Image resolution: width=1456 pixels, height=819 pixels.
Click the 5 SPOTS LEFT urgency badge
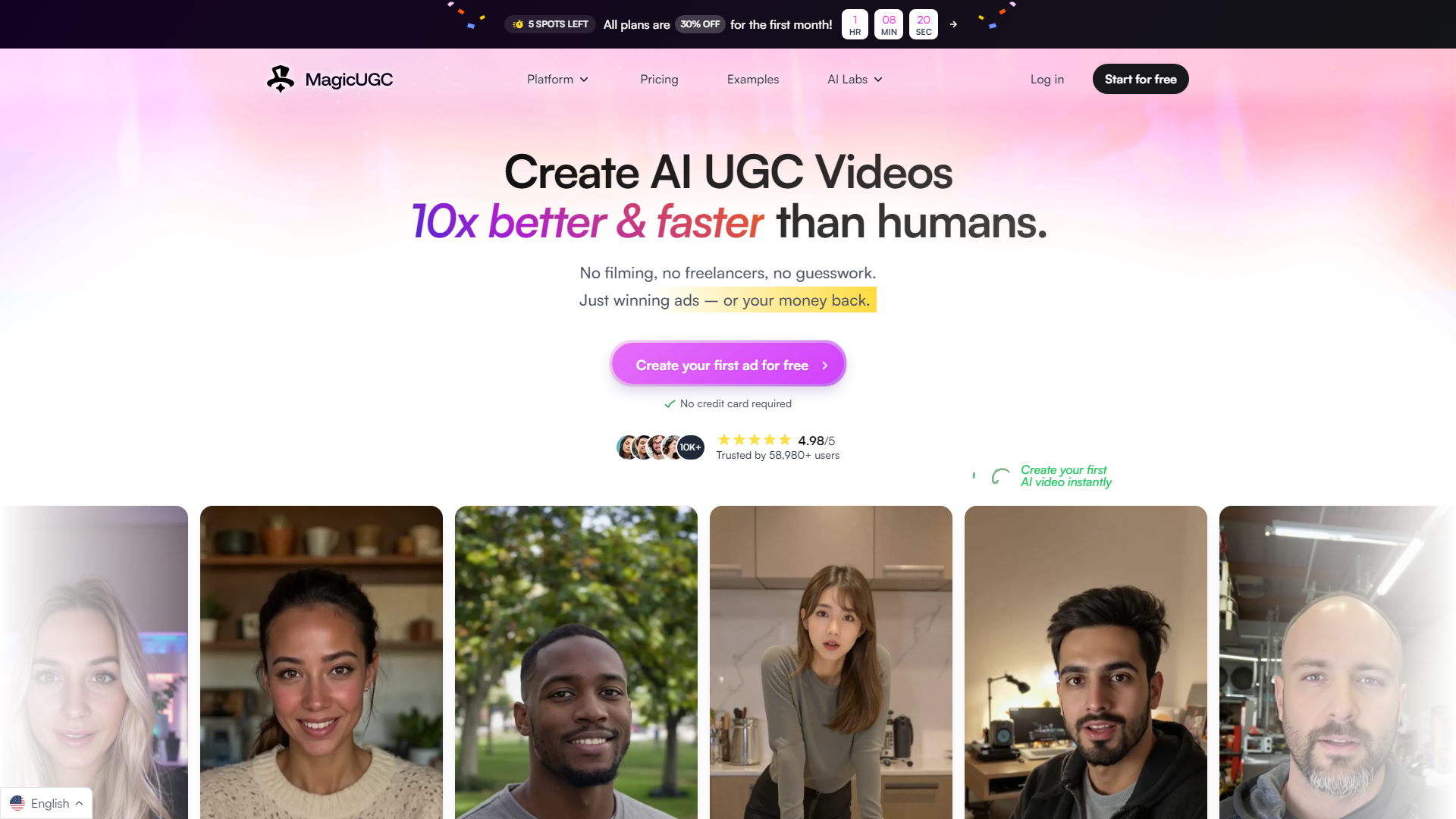[551, 24]
